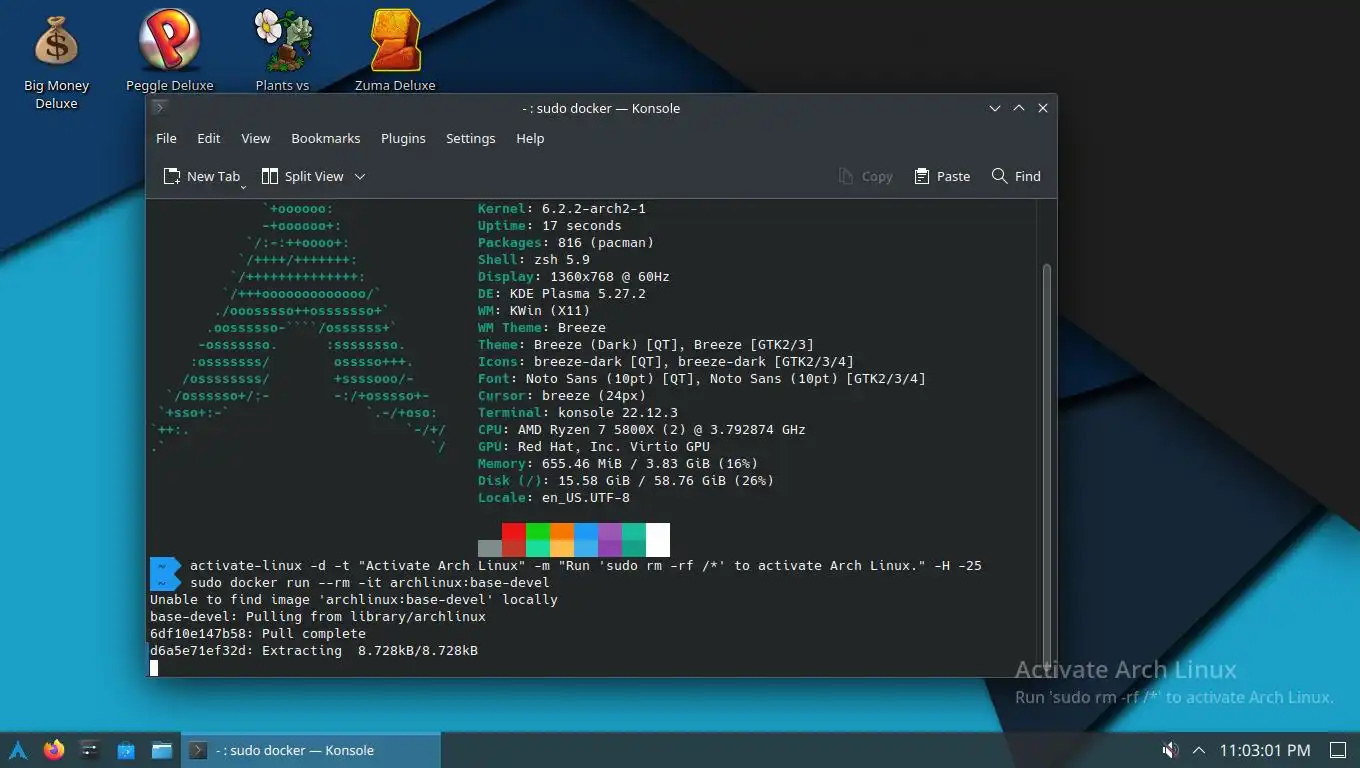Viewport: 1360px width, 768px height.
Task: Open a New Tab in Konsole
Action: 200,176
